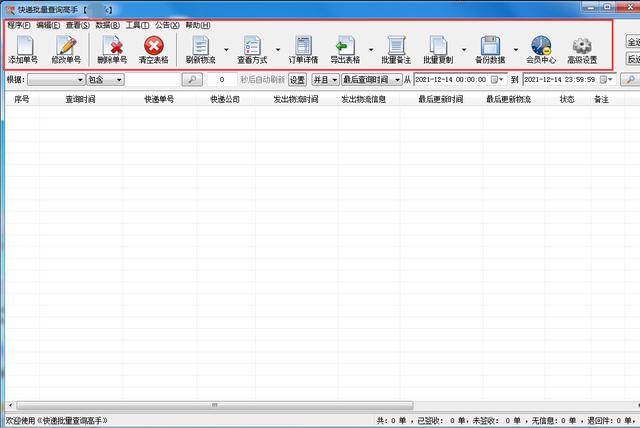Open the 编辑(E) menu
The height and width of the screenshot is (428, 640).
[48, 25]
